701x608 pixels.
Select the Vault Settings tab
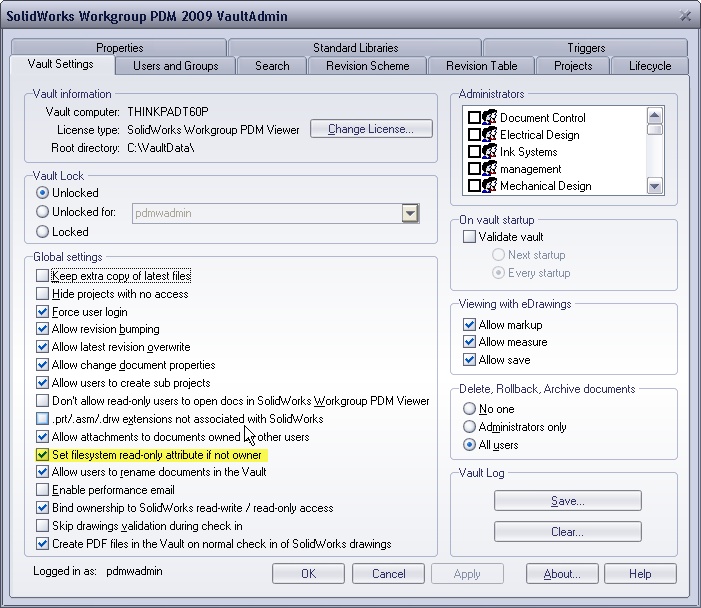click(x=61, y=64)
